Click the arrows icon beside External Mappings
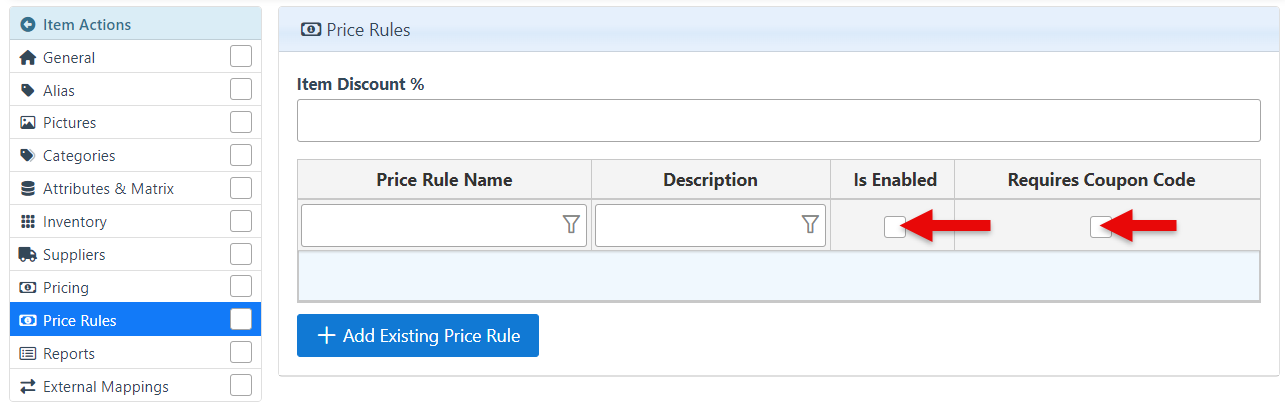Screen dimensions: 1285x416 click(28, 387)
